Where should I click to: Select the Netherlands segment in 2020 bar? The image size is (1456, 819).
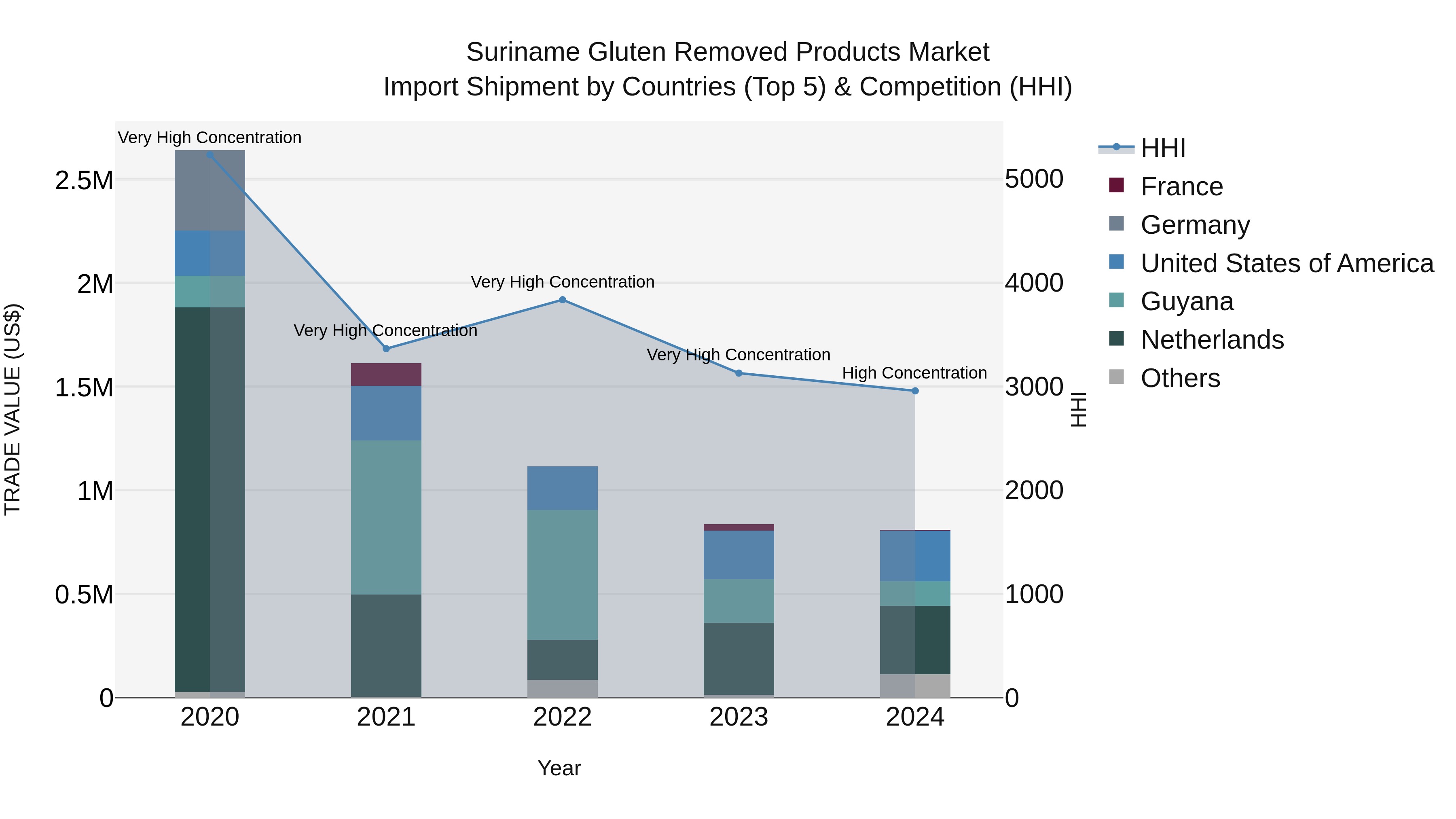click(210, 499)
